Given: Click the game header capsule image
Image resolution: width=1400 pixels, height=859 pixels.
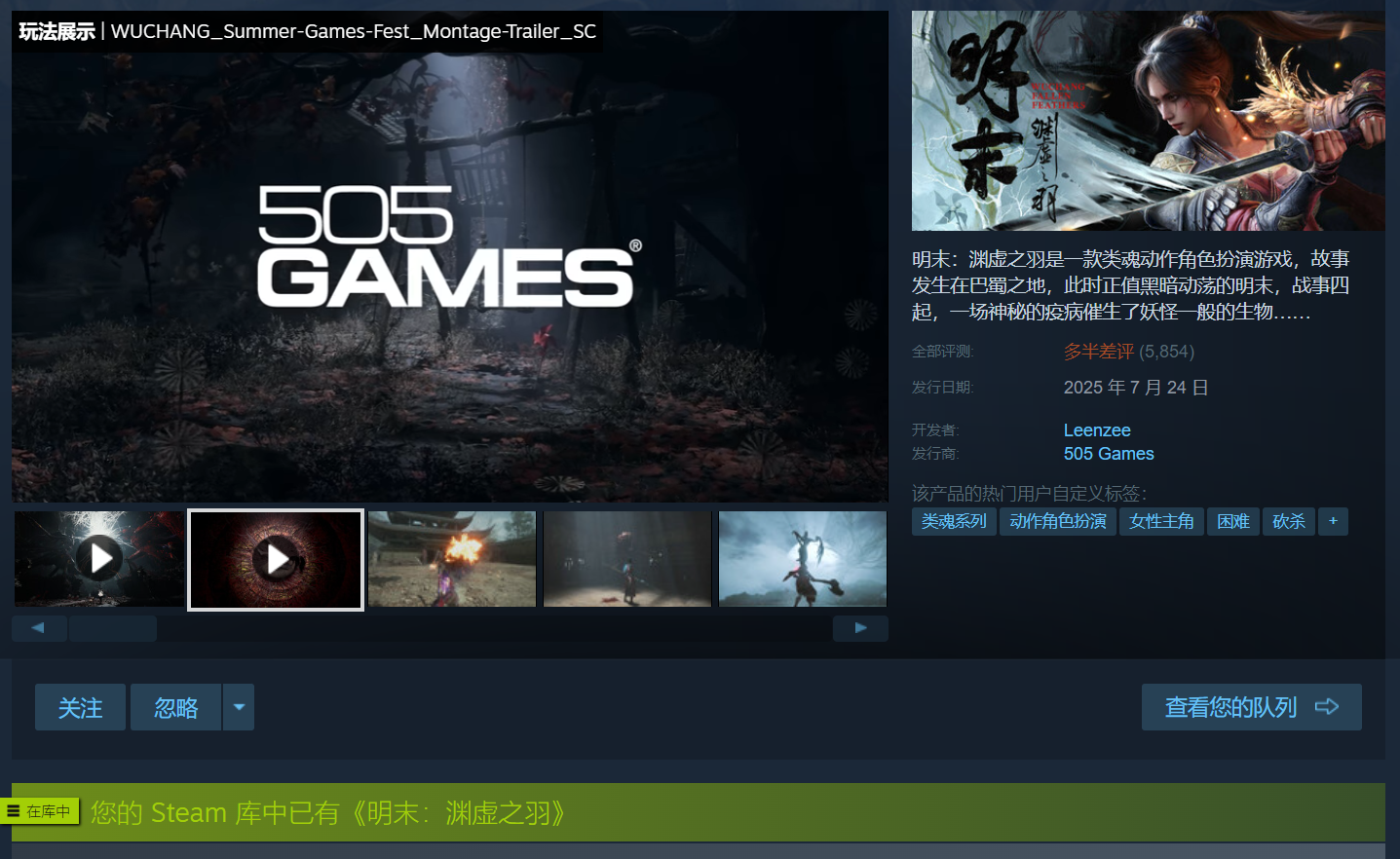Looking at the screenshot, I should (x=1148, y=121).
